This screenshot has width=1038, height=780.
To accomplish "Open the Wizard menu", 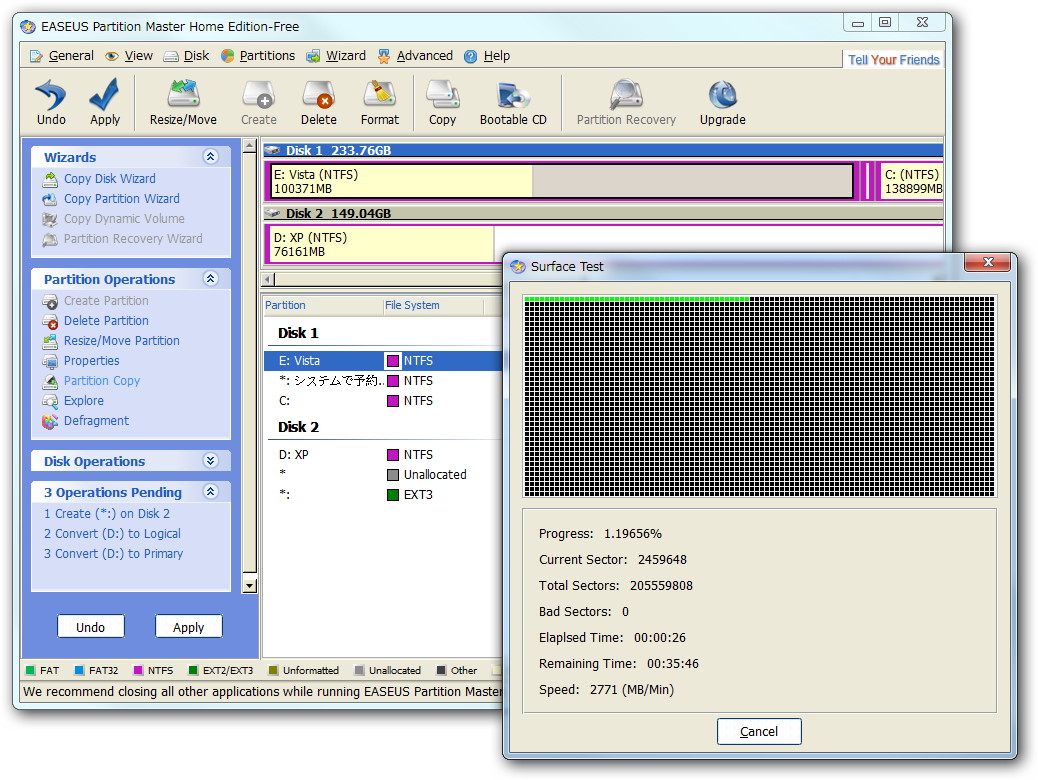I will coord(343,56).
